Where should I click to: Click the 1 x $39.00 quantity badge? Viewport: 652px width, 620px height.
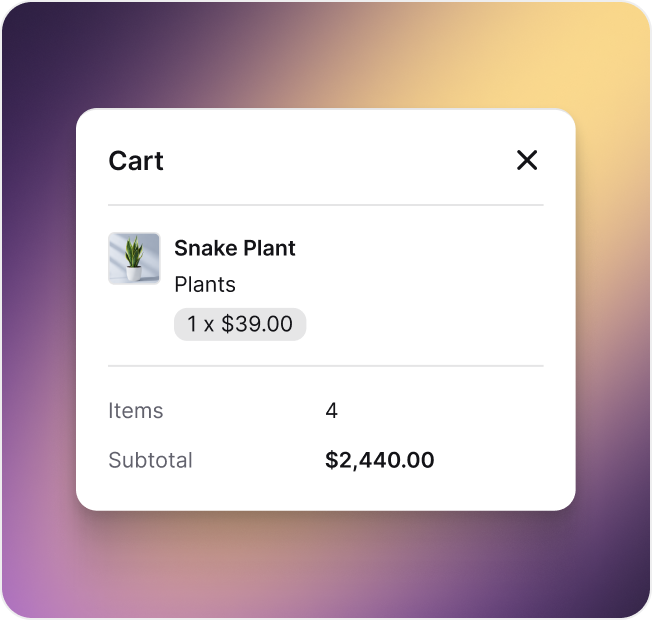pyautogui.click(x=240, y=324)
